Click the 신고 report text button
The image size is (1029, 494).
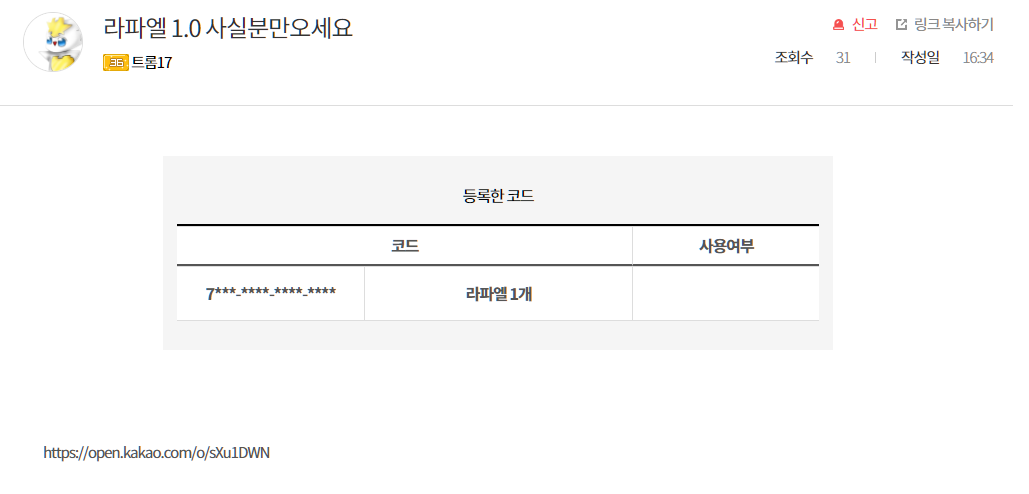pos(864,24)
